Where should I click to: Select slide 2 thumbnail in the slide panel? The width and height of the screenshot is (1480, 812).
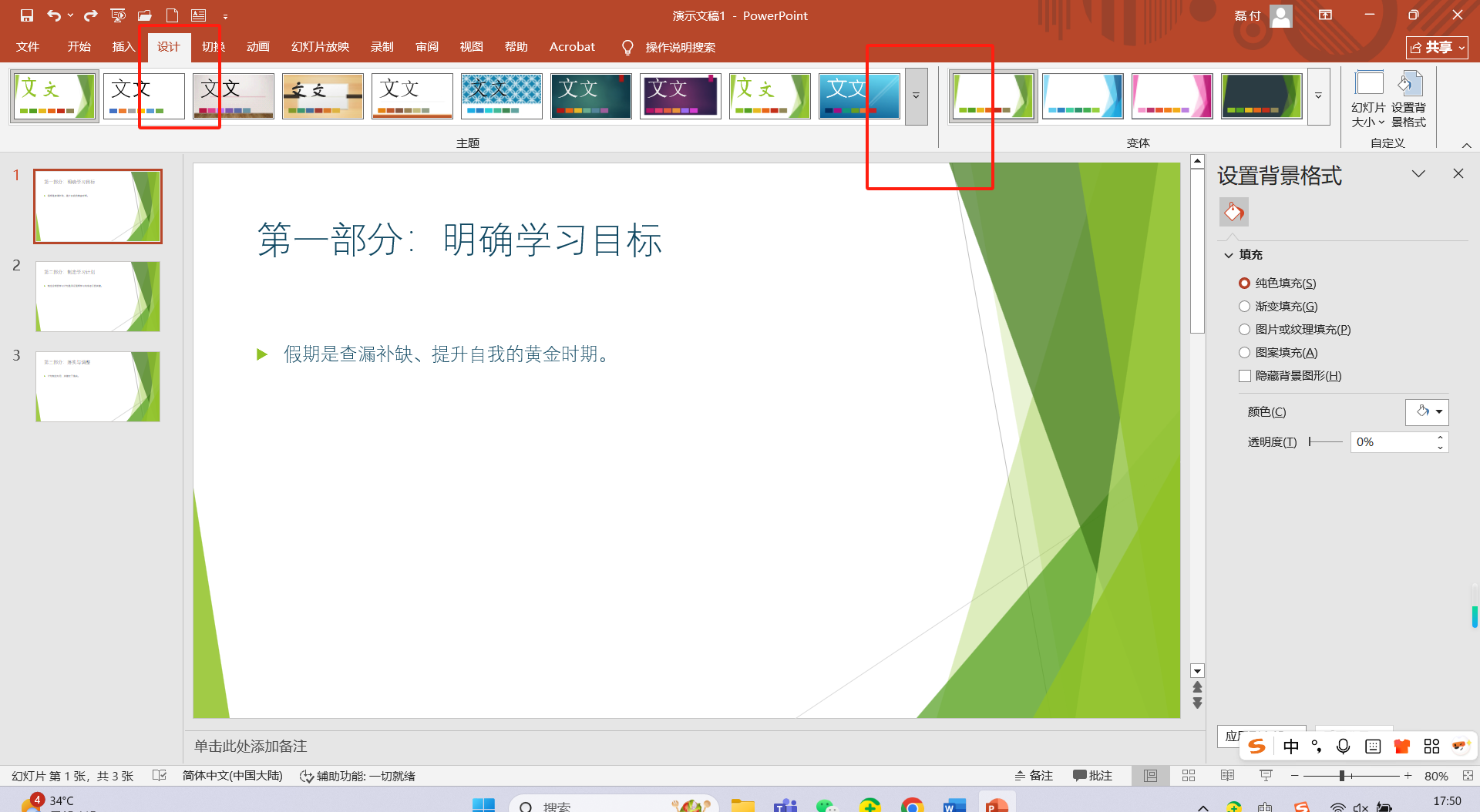click(98, 297)
